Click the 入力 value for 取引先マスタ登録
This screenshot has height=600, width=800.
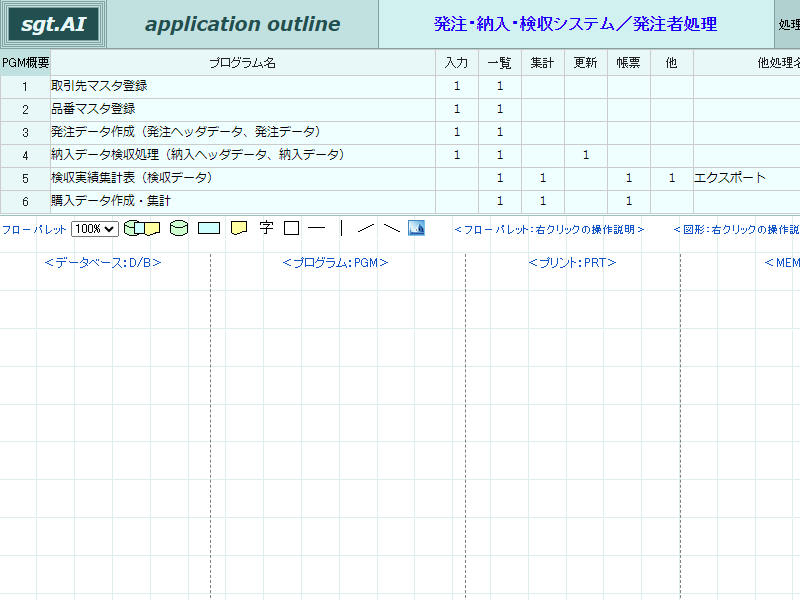[x=457, y=86]
